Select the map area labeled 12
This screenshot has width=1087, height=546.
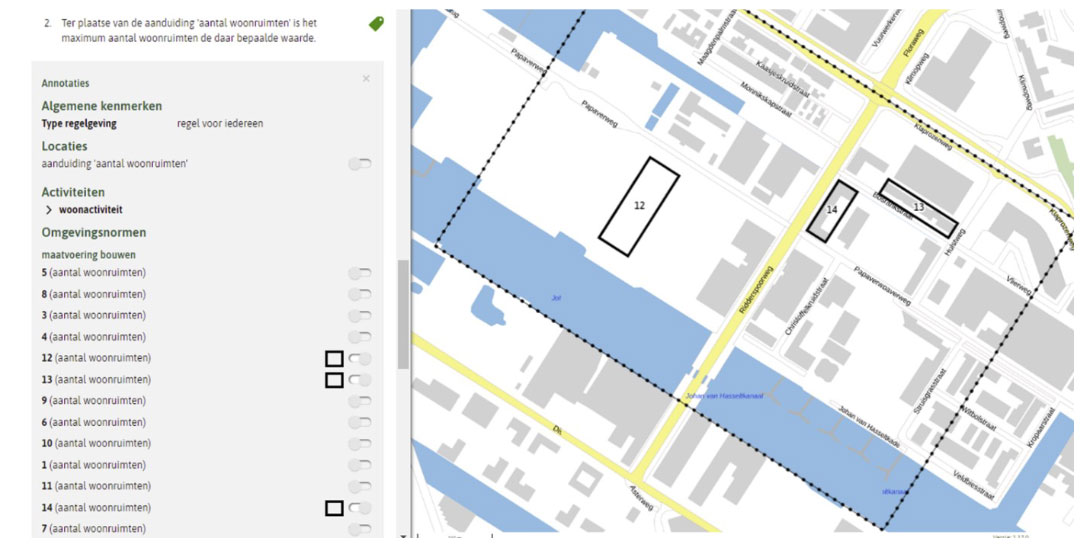639,206
